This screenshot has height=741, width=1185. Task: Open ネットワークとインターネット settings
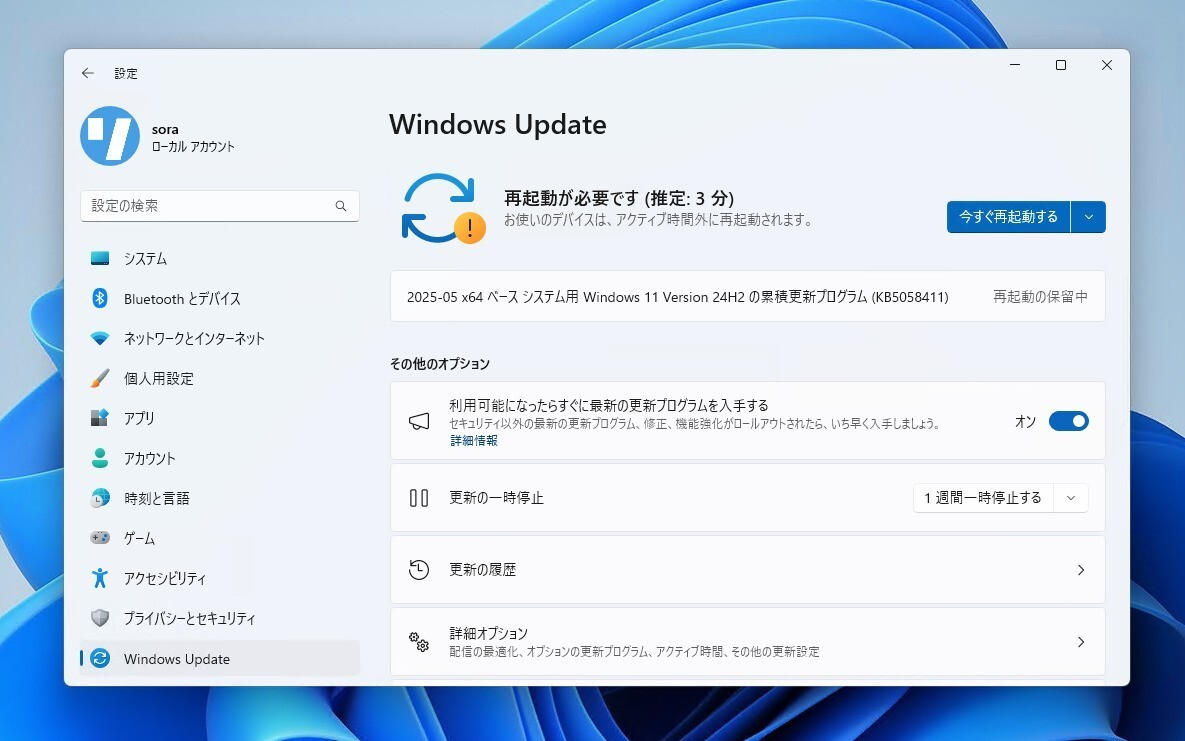click(220, 338)
